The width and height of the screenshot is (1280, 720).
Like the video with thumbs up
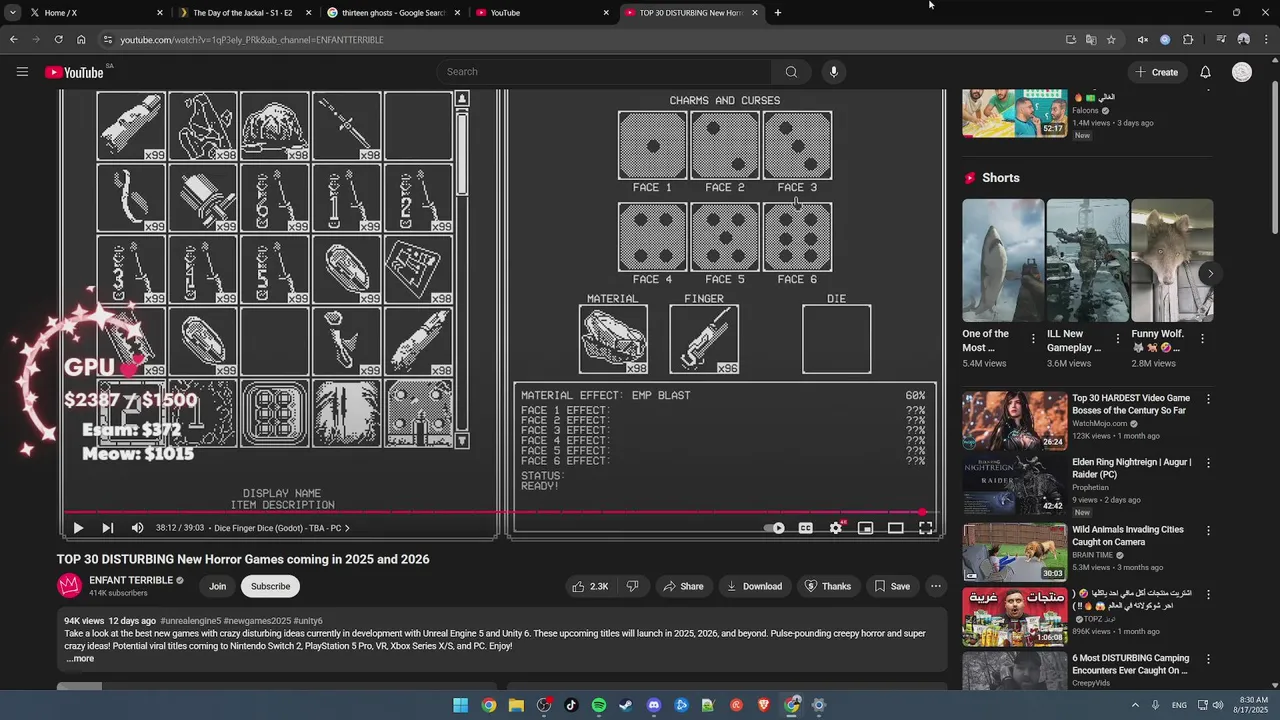coord(590,586)
